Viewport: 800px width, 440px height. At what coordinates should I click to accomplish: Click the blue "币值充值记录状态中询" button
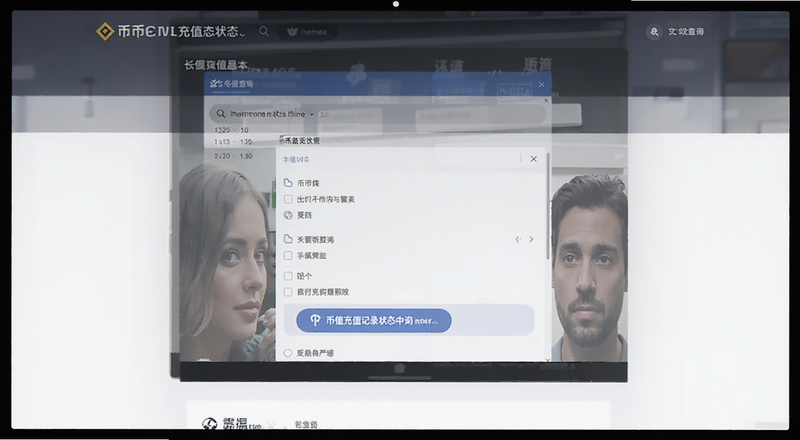[x=374, y=321]
